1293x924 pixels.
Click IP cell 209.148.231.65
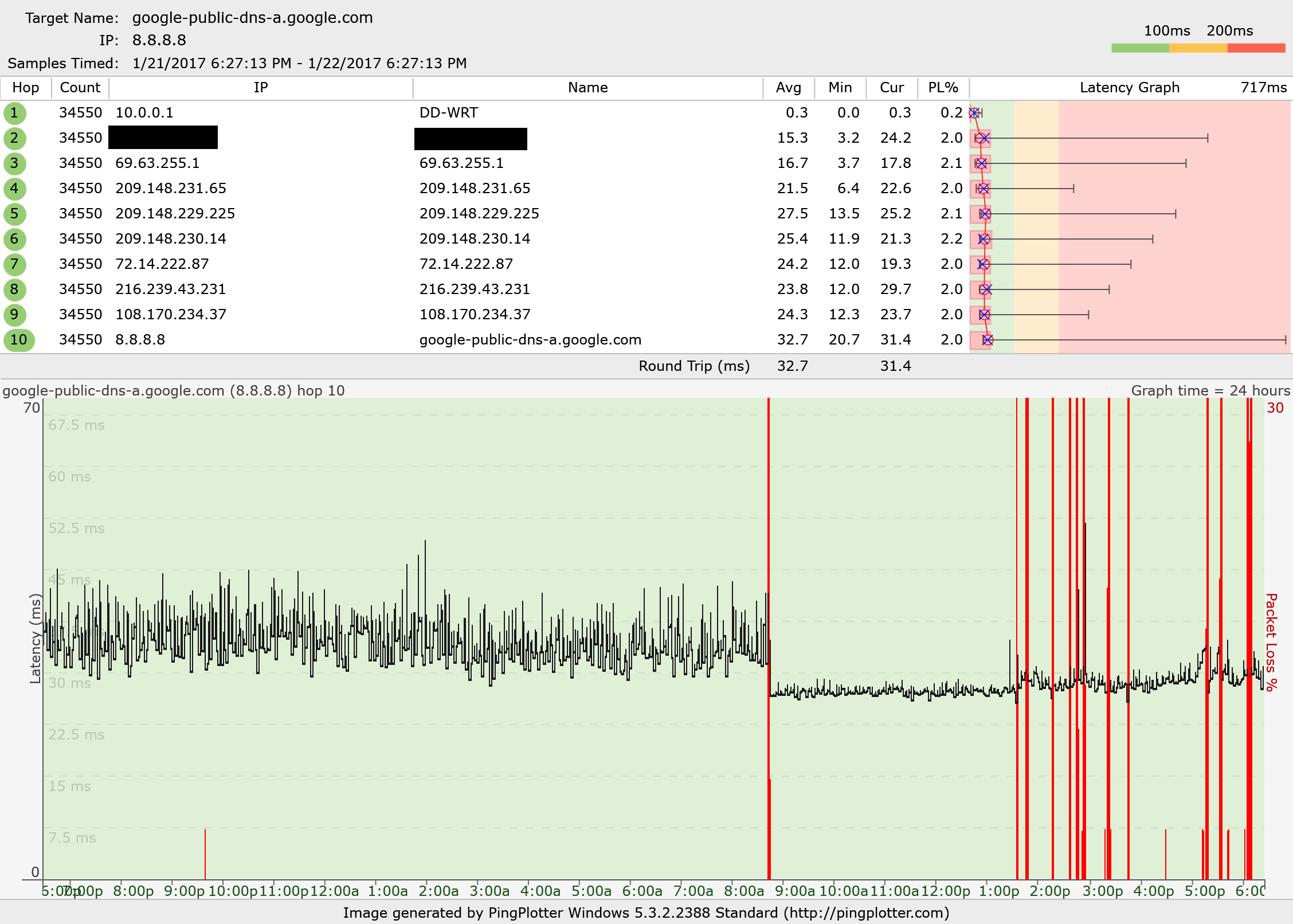coord(171,189)
